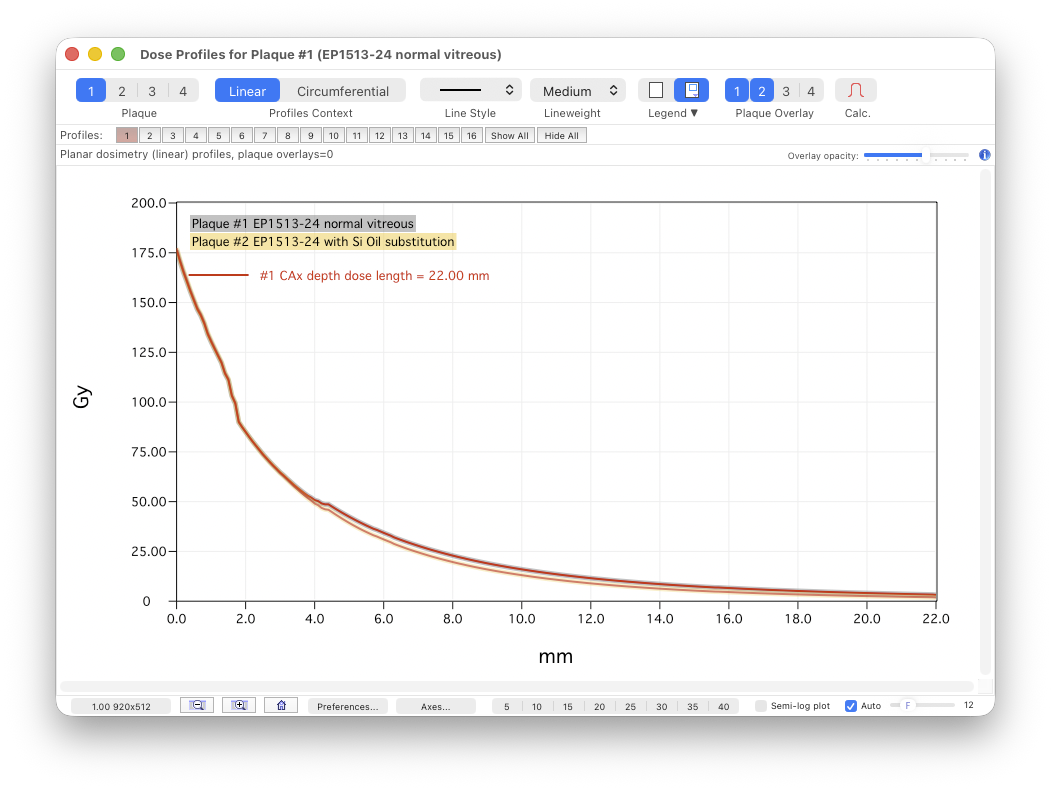
Task: Select Plaque 2 in the Plaque selector
Action: click(121, 91)
